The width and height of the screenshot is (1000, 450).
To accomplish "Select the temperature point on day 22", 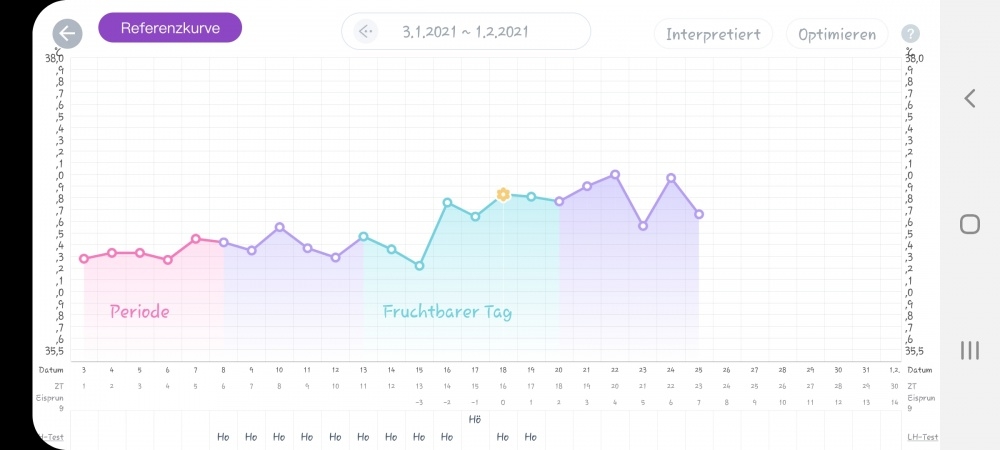I will [x=615, y=174].
